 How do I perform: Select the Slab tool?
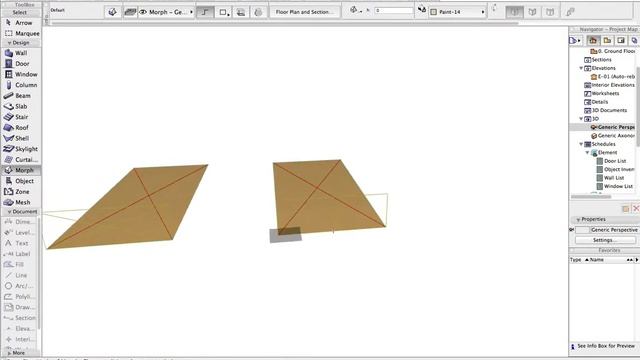[x=20, y=106]
